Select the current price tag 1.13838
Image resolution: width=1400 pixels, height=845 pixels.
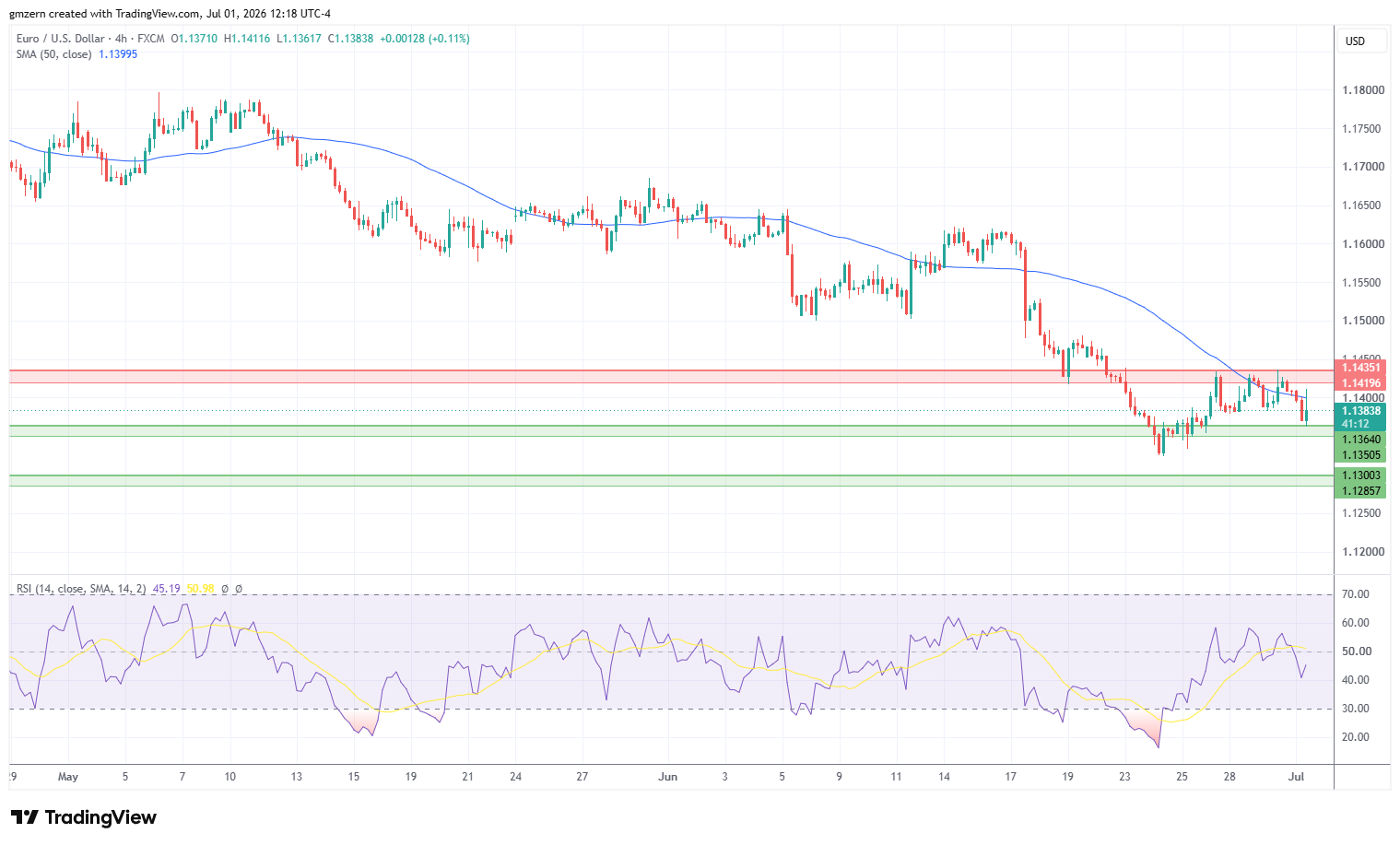pos(1360,411)
